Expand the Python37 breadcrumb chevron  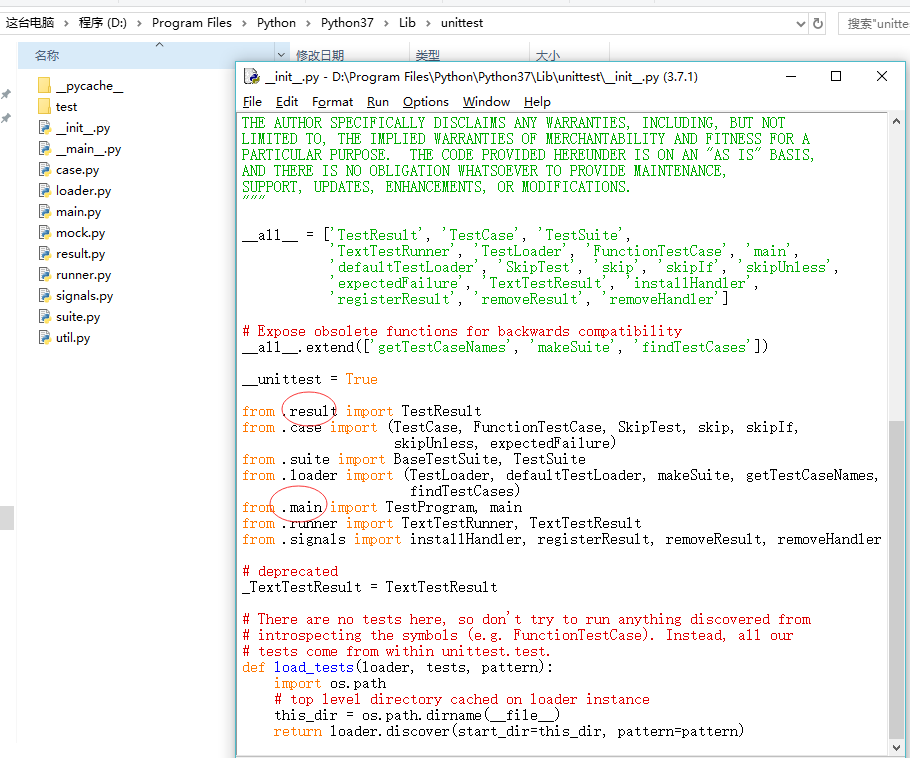pos(385,23)
